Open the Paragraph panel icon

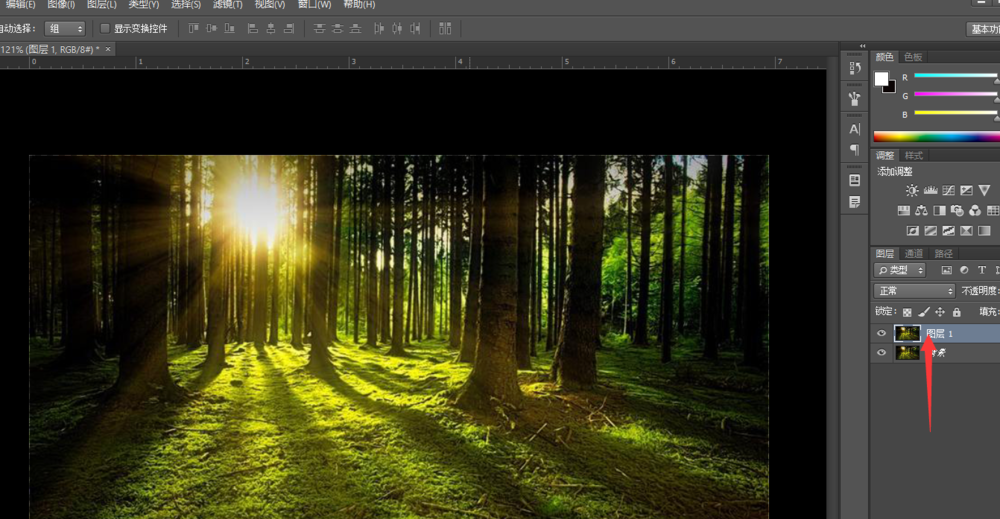pyautogui.click(x=854, y=150)
